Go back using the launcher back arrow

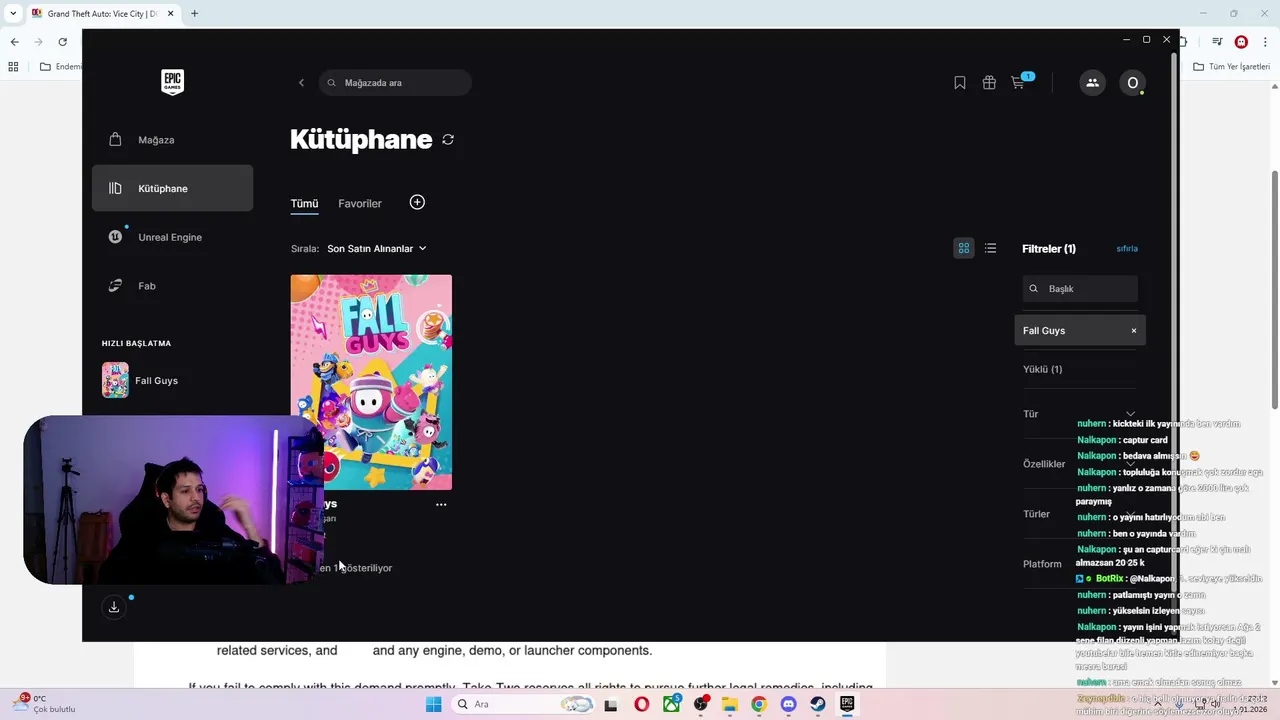tap(301, 83)
